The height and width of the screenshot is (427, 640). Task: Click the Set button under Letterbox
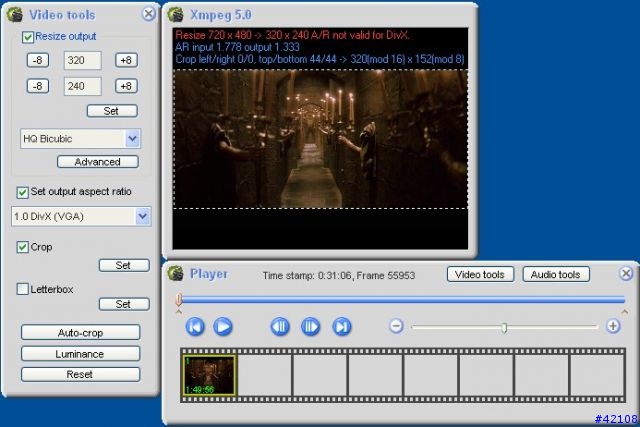[124, 304]
